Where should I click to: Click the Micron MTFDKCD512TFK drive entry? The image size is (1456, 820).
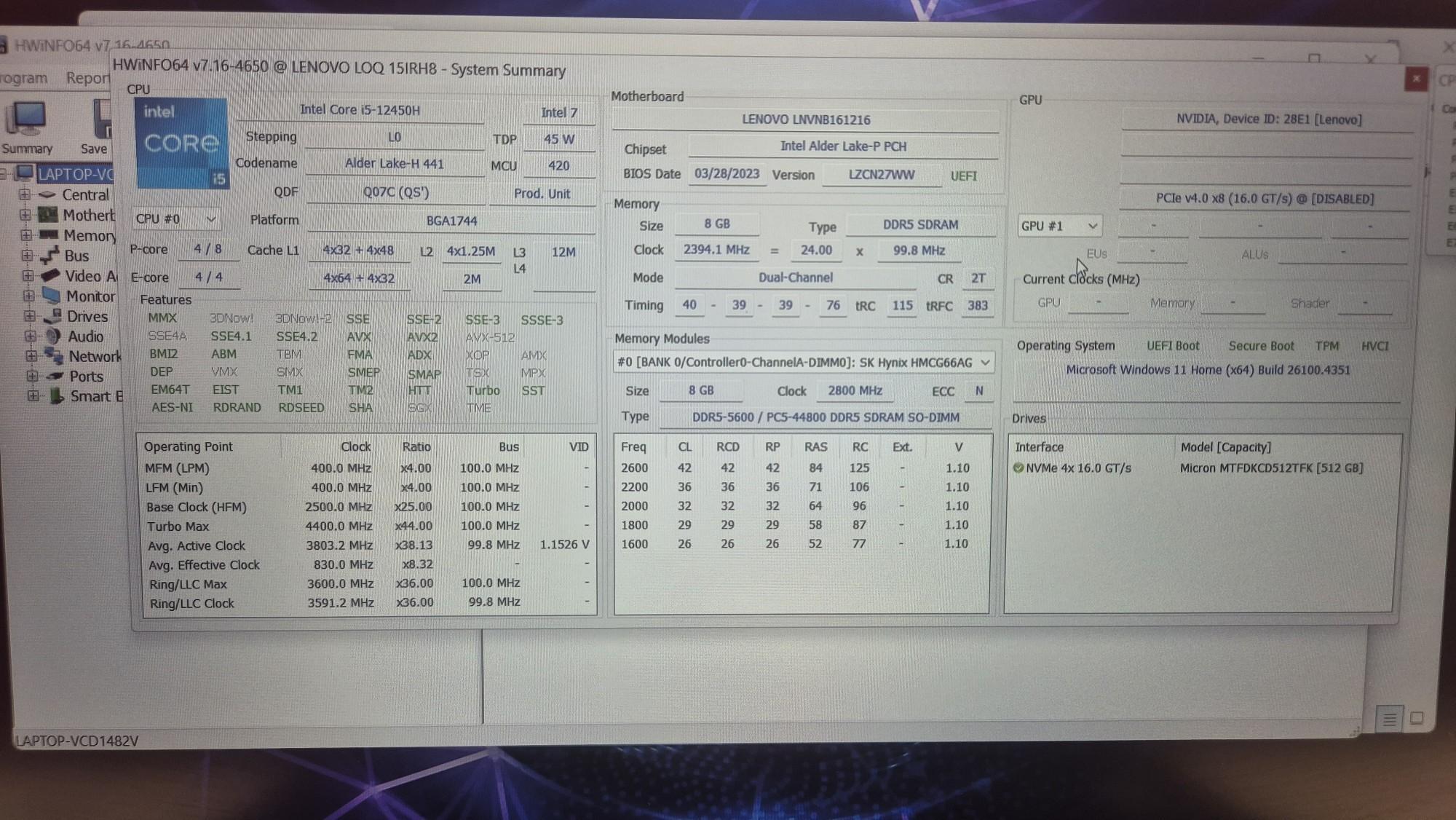[1271, 468]
